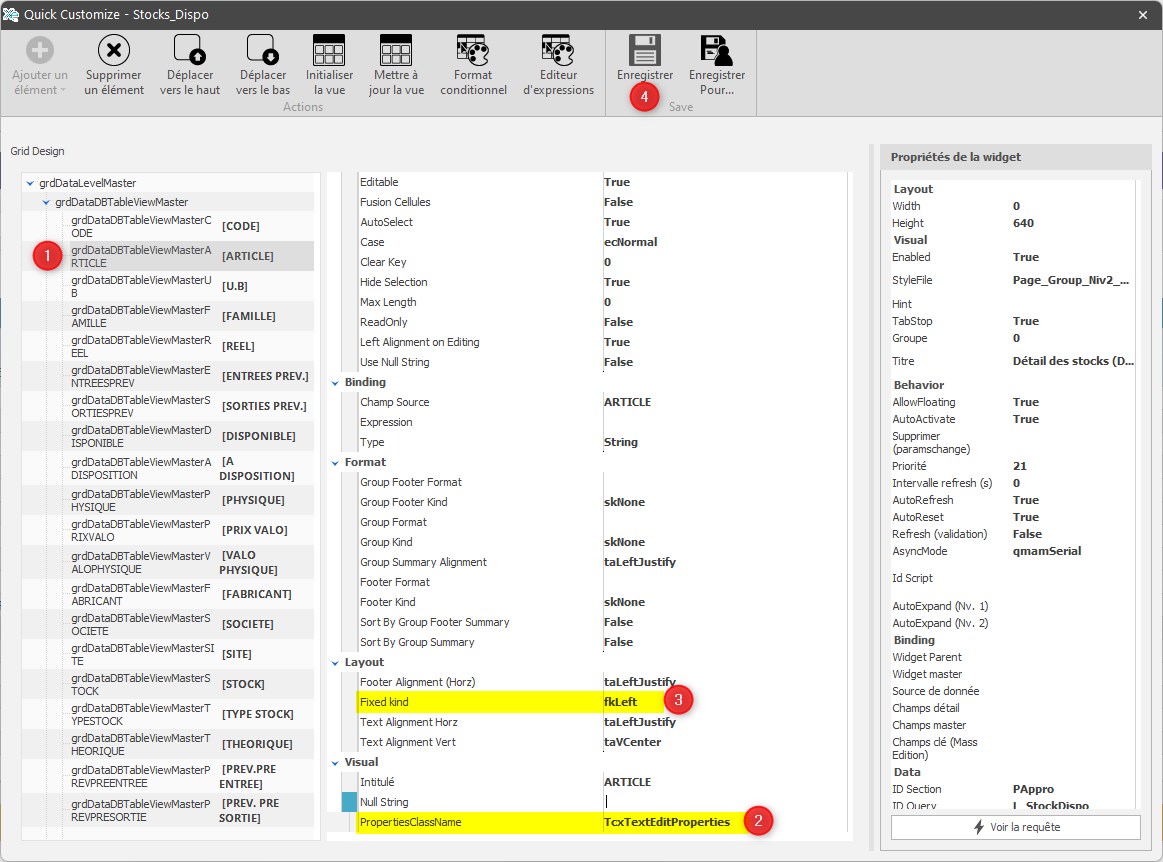This screenshot has height=862, width=1163.
Task: Collapse the grdDataDBTableViewMaster node
Action: [46, 202]
